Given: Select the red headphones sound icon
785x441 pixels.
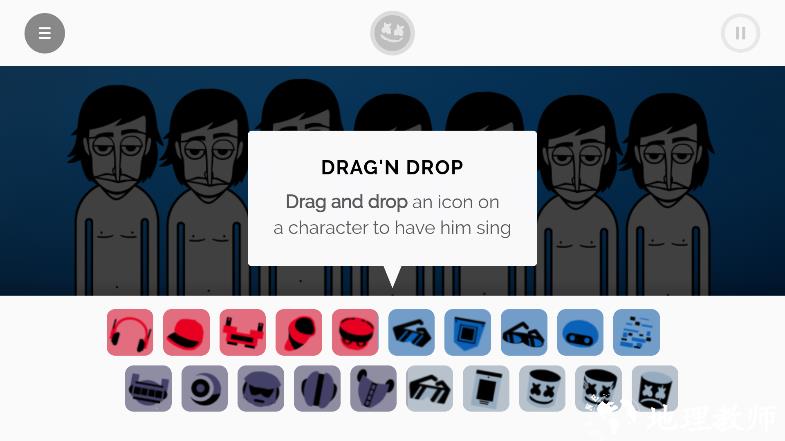Looking at the screenshot, I should click(x=130, y=332).
